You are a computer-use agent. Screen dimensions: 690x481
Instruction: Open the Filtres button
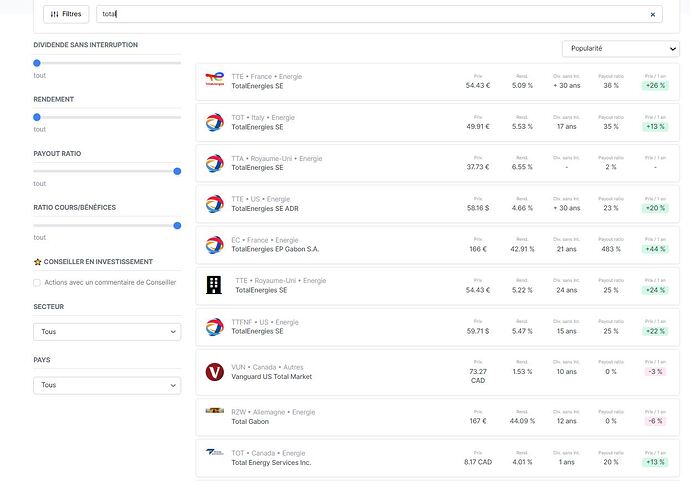[66, 14]
